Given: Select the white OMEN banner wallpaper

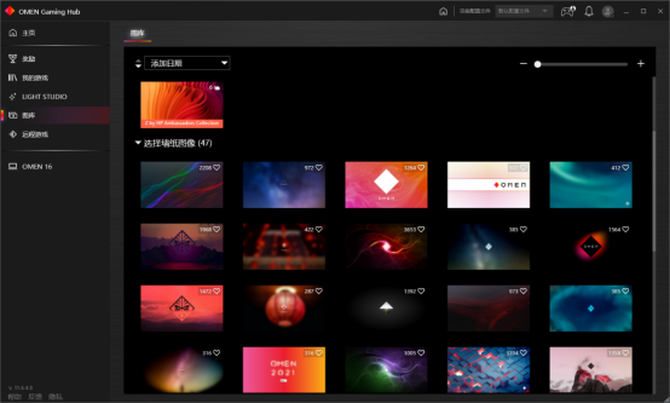Looking at the screenshot, I should (488, 185).
